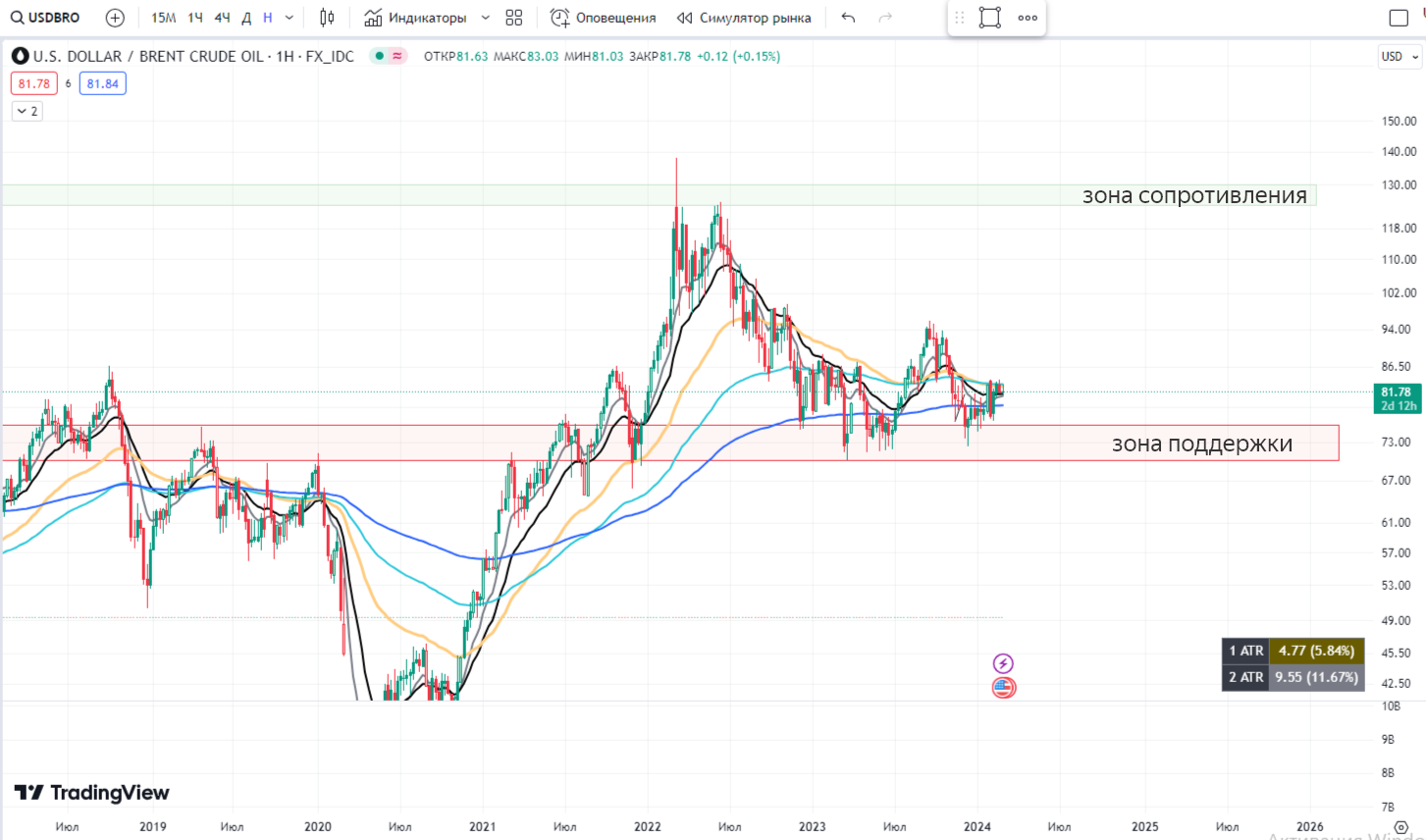Screen dimensions: 1426x840
Task: Open the USD currency dropdown
Action: pos(1400,57)
